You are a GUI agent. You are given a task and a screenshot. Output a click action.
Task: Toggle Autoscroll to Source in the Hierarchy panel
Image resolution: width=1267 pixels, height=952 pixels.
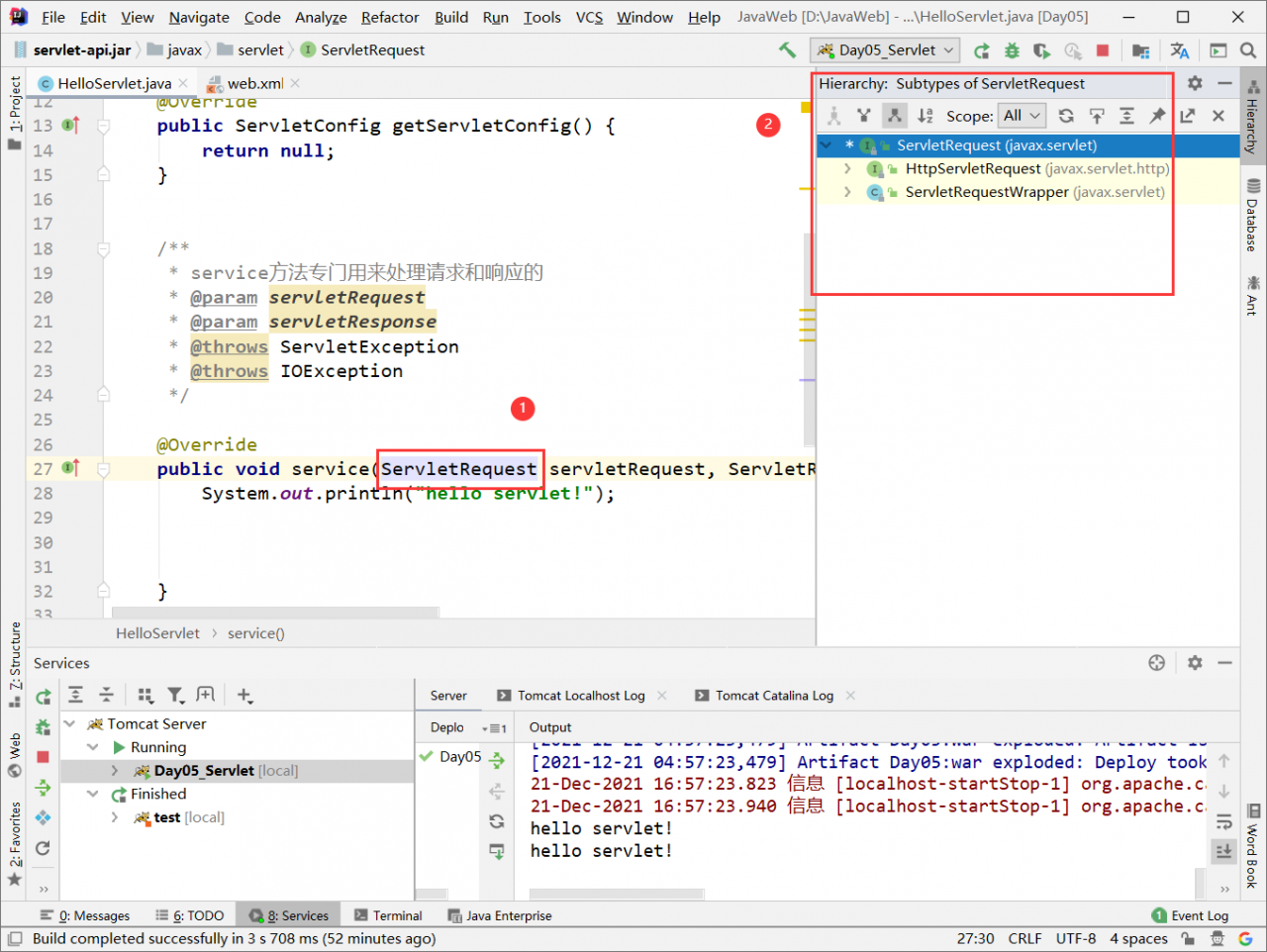click(x=1097, y=116)
